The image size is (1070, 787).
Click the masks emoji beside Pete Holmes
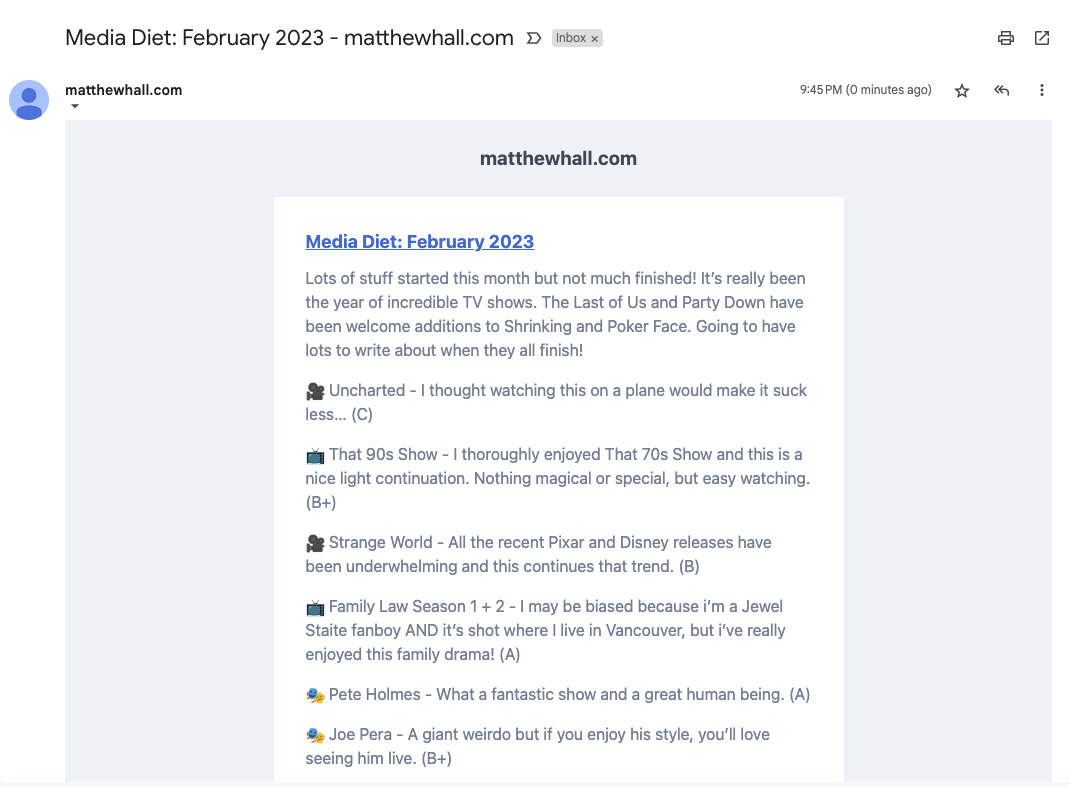(315, 695)
